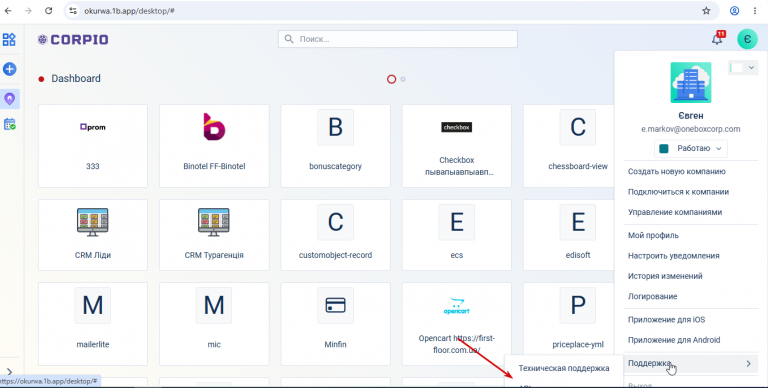Open Opencart first-floor tile
Viewport: 768px width, 388px height.
(x=456, y=324)
